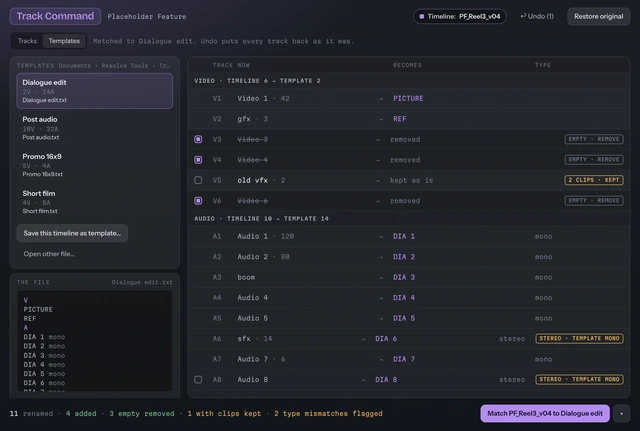This screenshot has height=431, width=640.
Task: Click the gfx track name on V2
Action: pyautogui.click(x=244, y=119)
